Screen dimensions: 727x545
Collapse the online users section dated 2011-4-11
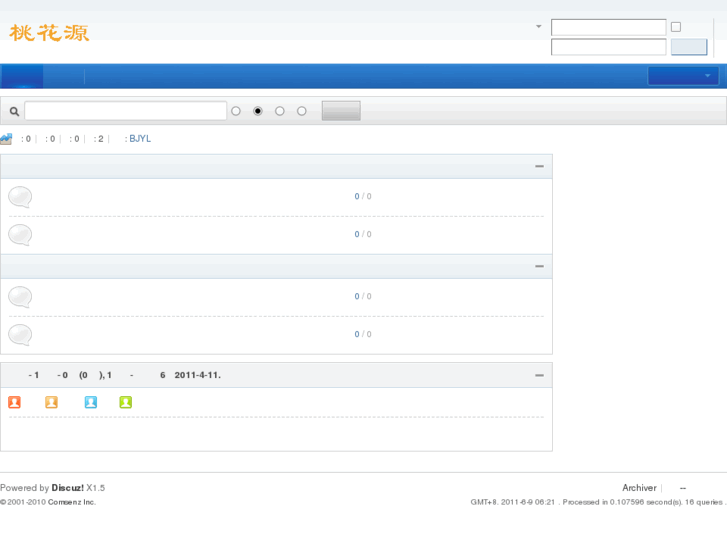point(539,375)
